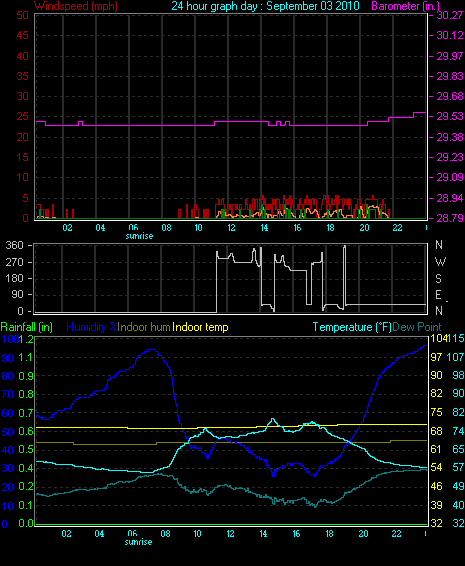This screenshot has width=465, height=566.
Task: Click the Barometer (in.) legend label
Action: click(x=406, y=6)
